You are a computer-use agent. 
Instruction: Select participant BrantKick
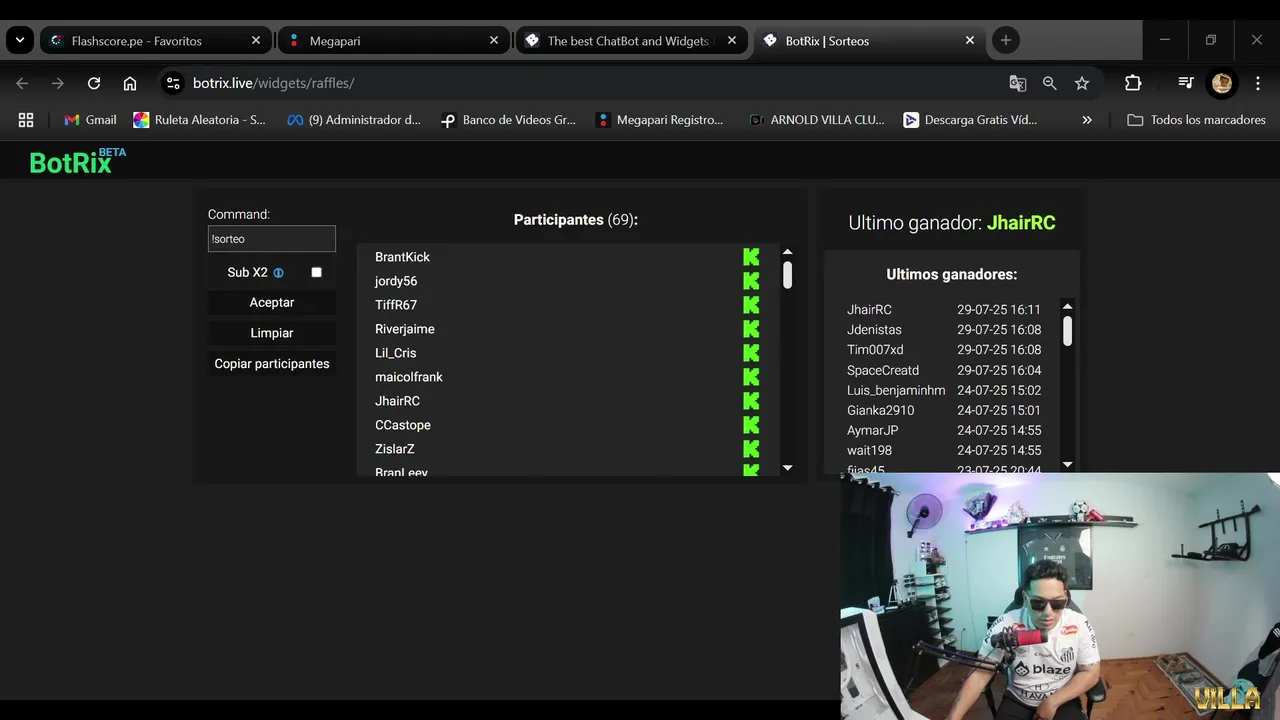(402, 257)
